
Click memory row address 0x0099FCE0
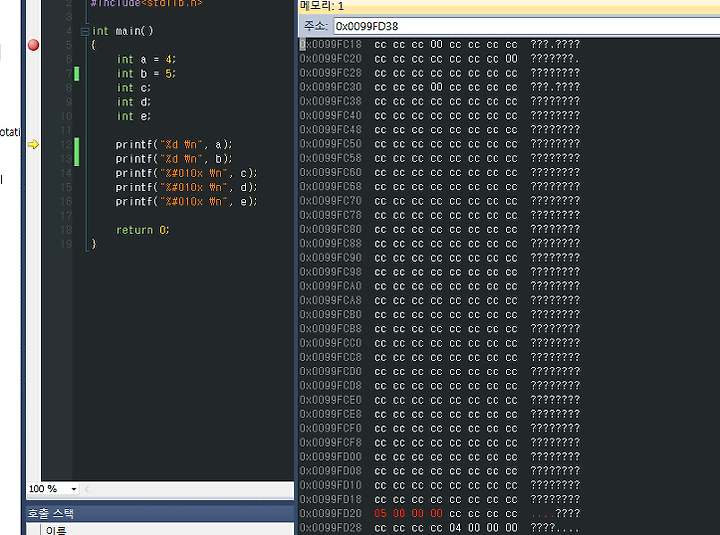pyautogui.click(x=331, y=400)
